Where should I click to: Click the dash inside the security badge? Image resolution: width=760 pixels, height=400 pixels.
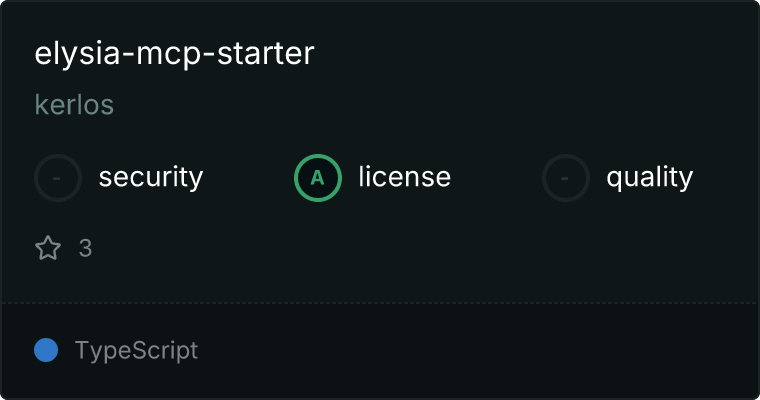(x=57, y=178)
